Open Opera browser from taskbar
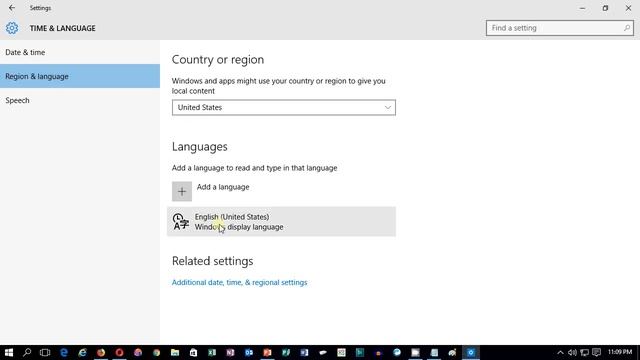 [119, 352]
